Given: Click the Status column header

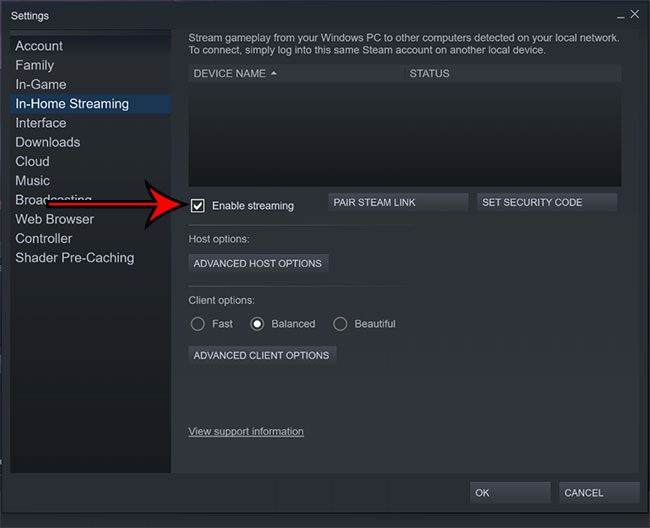Looking at the screenshot, I should pos(512,73).
